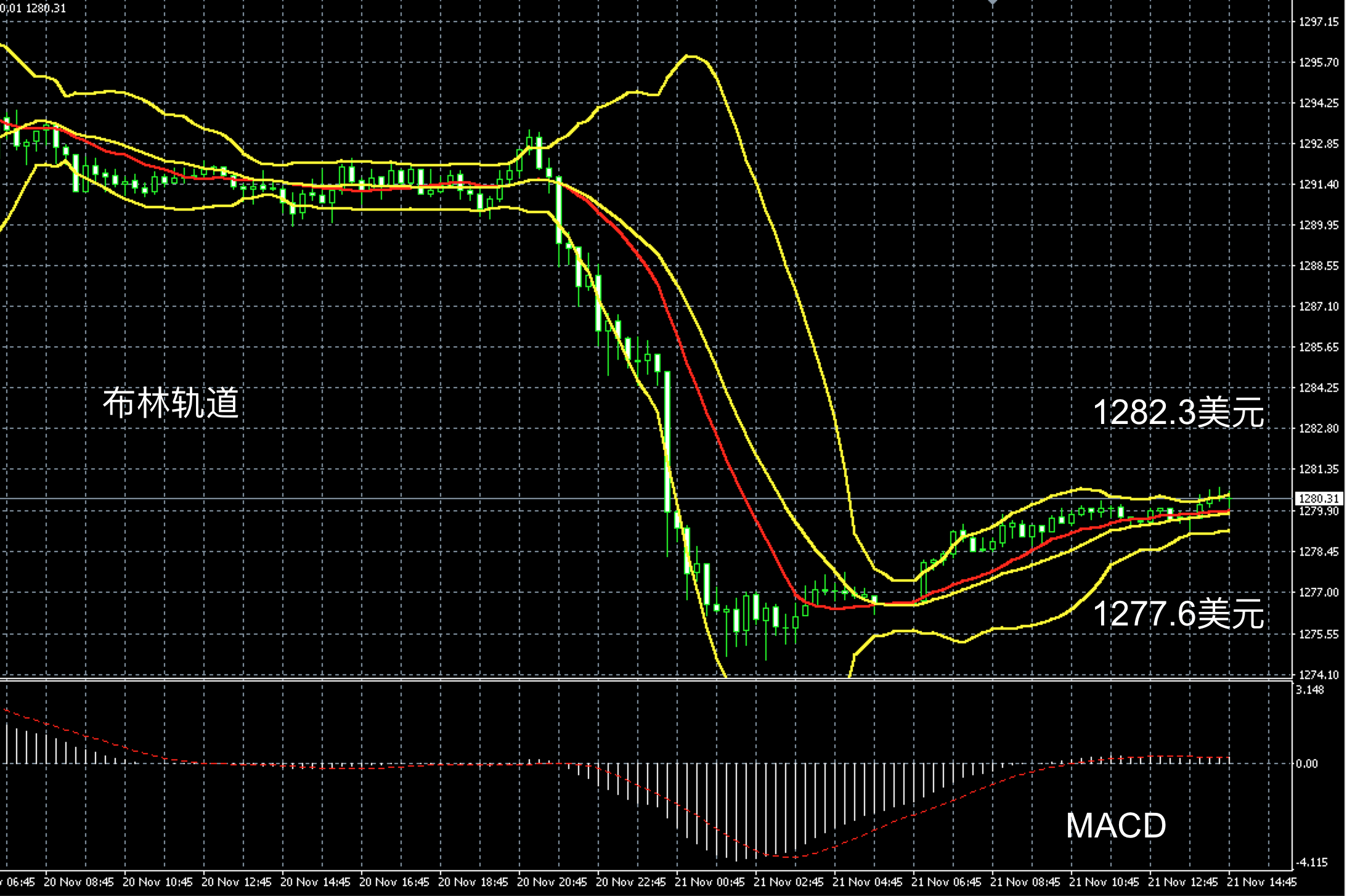The width and height of the screenshot is (1347, 896).
Task: Click the chart shift triangle marker at top
Action: click(992, 3)
